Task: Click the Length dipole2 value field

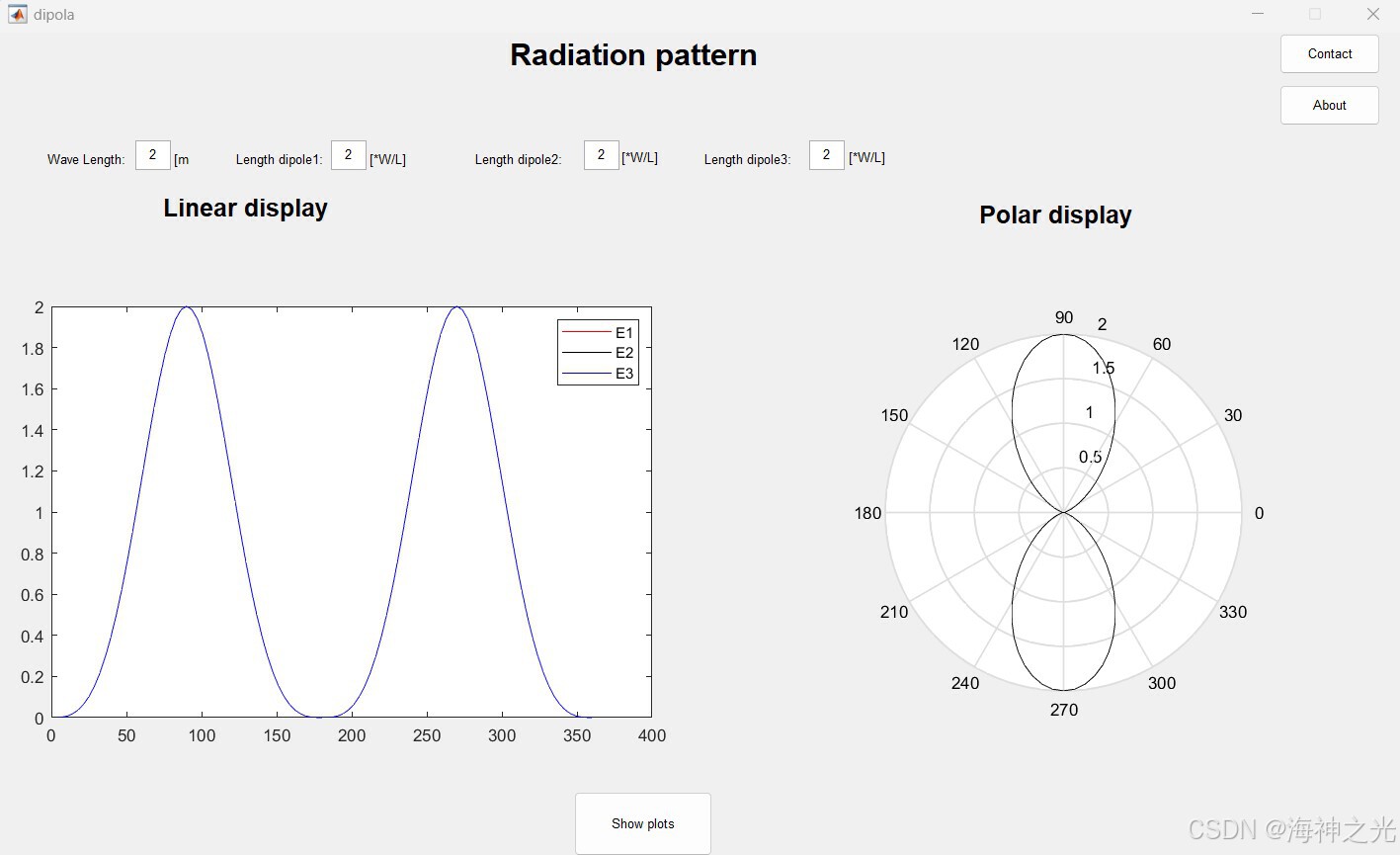Action: point(601,155)
